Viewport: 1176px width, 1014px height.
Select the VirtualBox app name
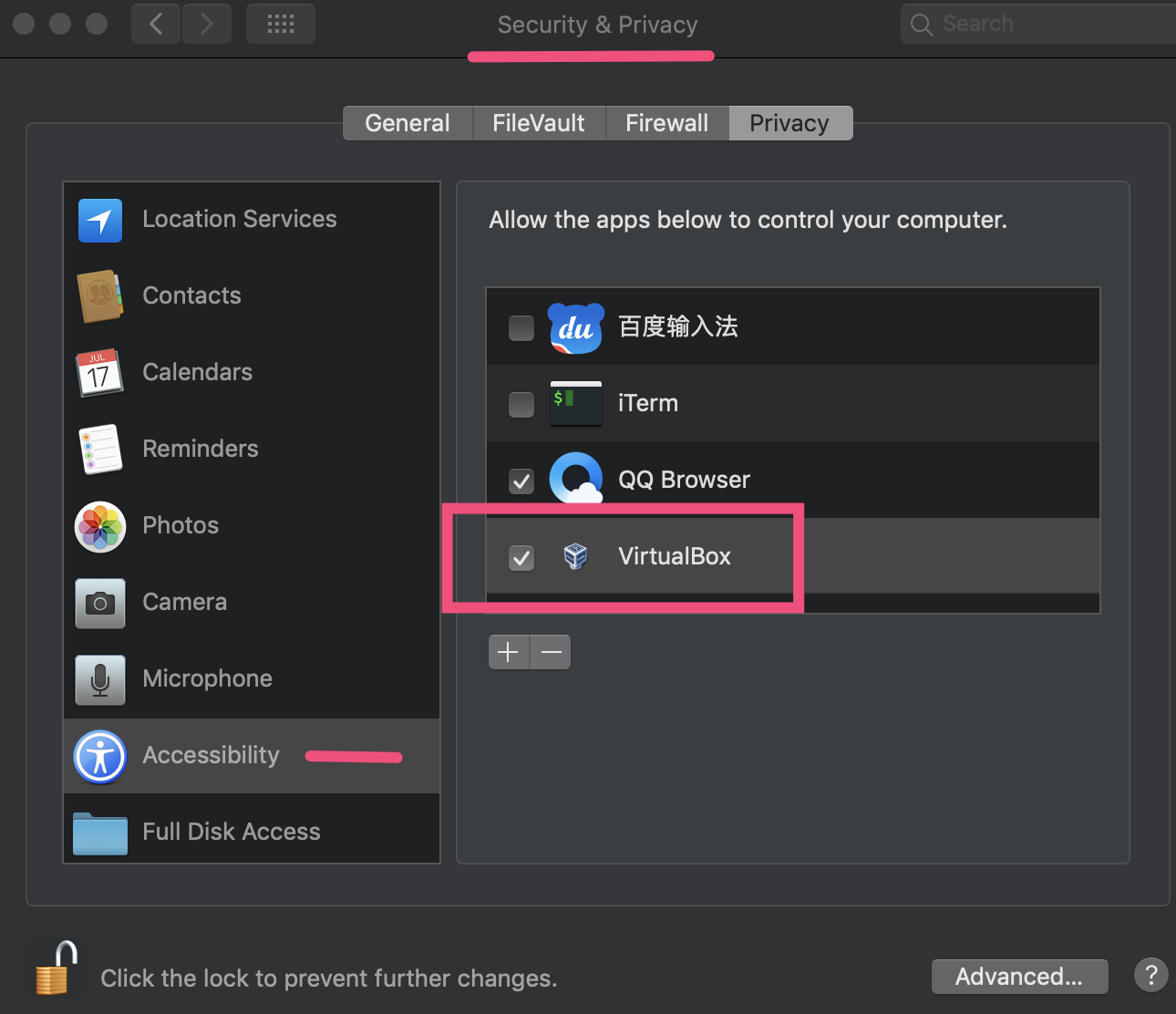pyautogui.click(x=675, y=556)
